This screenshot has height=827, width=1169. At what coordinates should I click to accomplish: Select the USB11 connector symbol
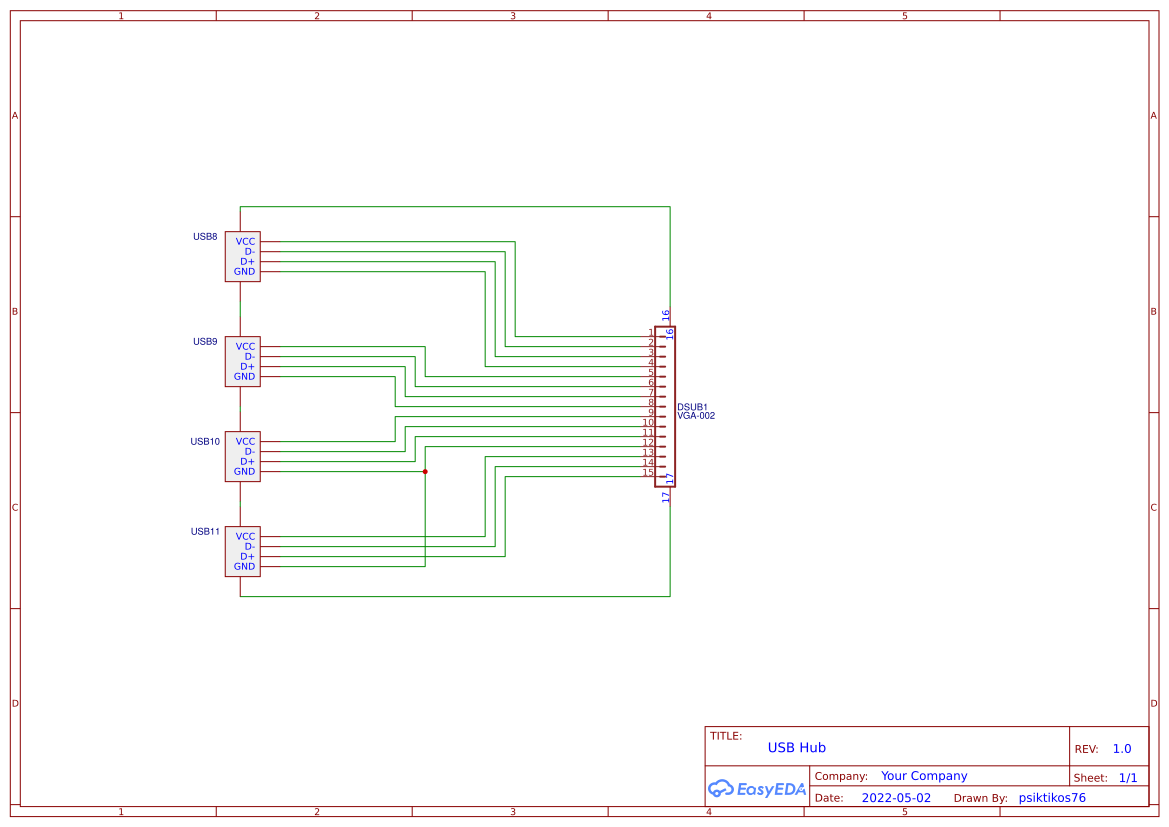tap(243, 551)
